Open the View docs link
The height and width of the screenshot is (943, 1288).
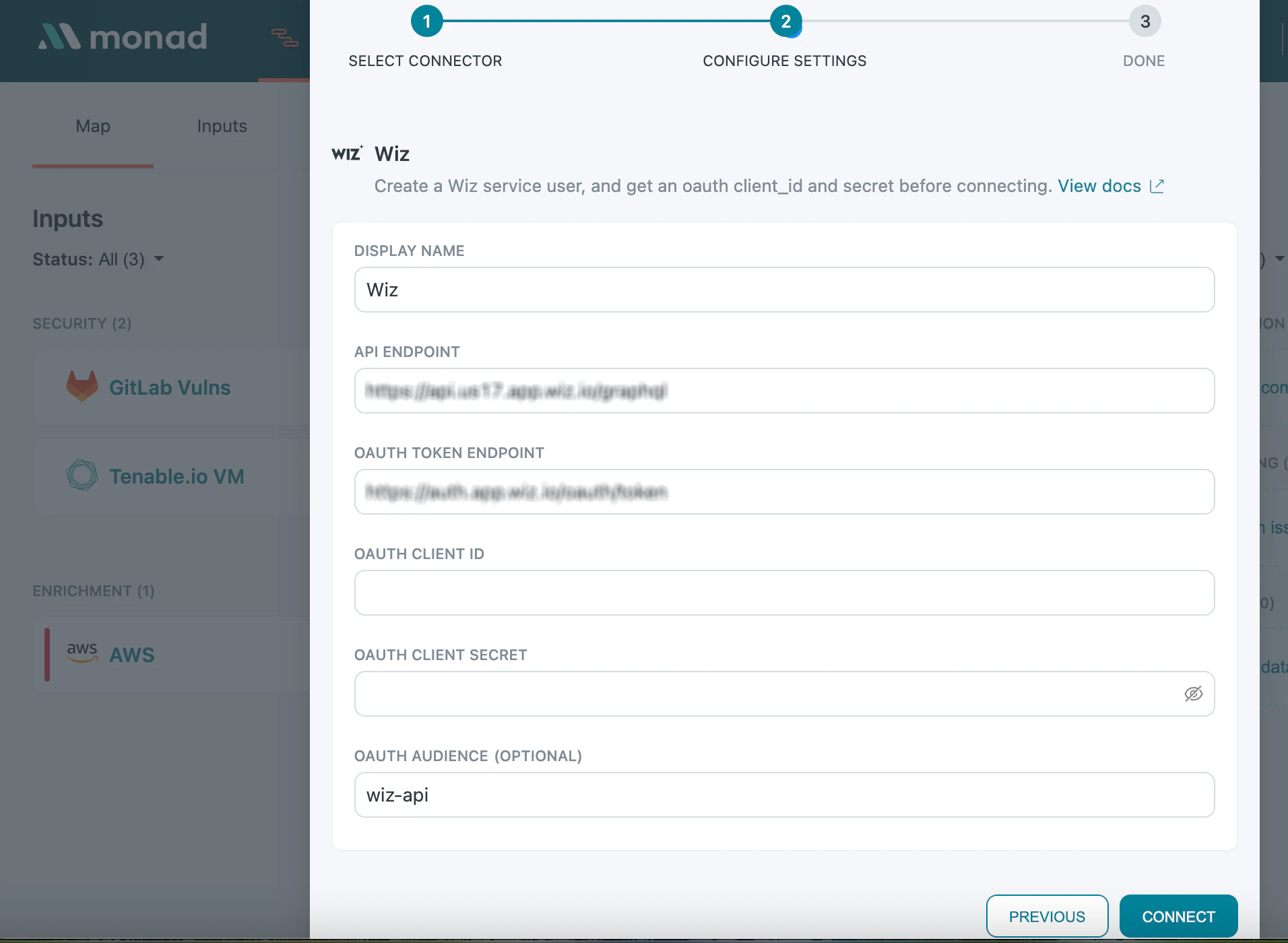coord(1099,187)
